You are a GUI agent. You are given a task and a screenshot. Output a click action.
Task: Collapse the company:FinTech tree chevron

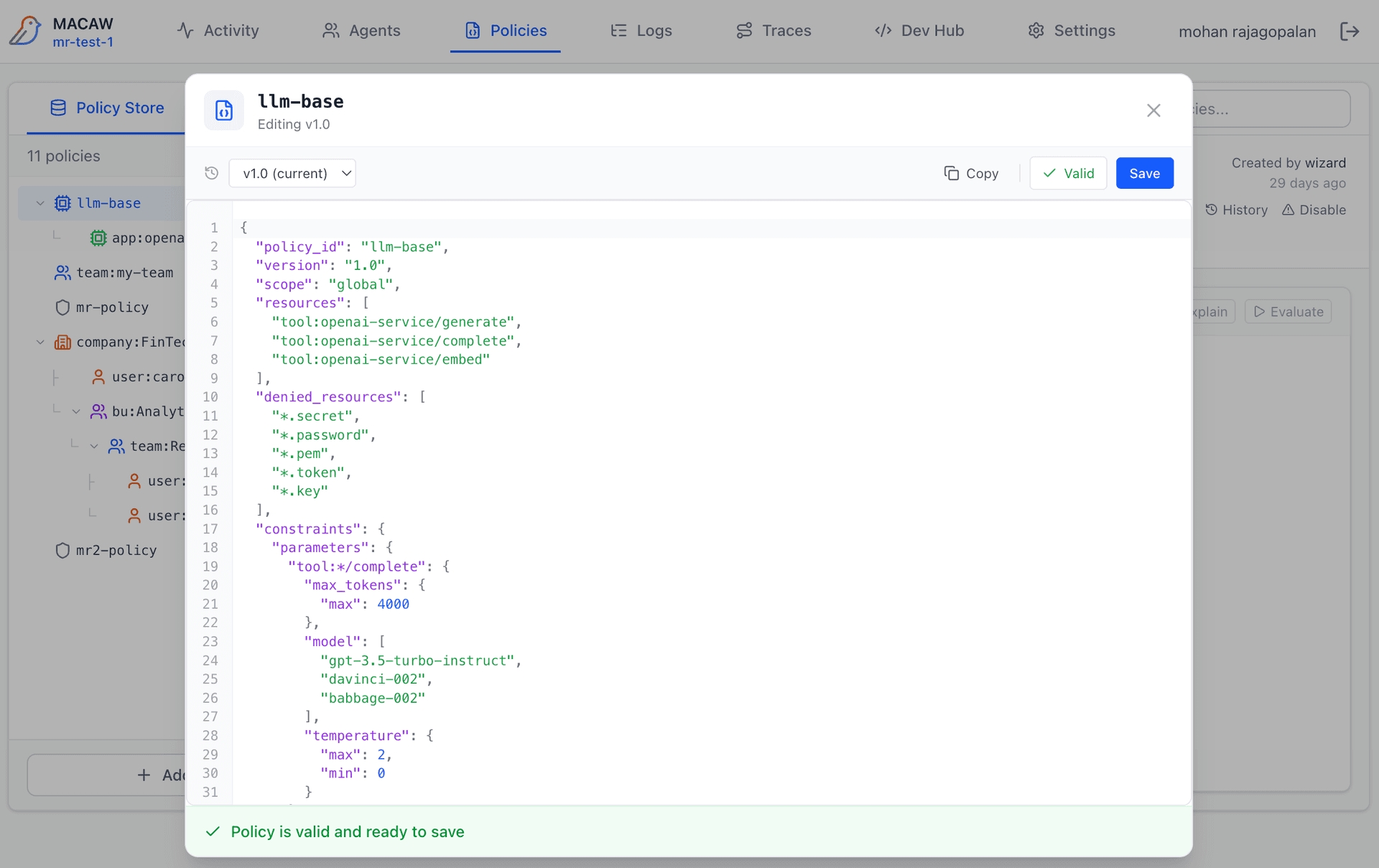40,342
